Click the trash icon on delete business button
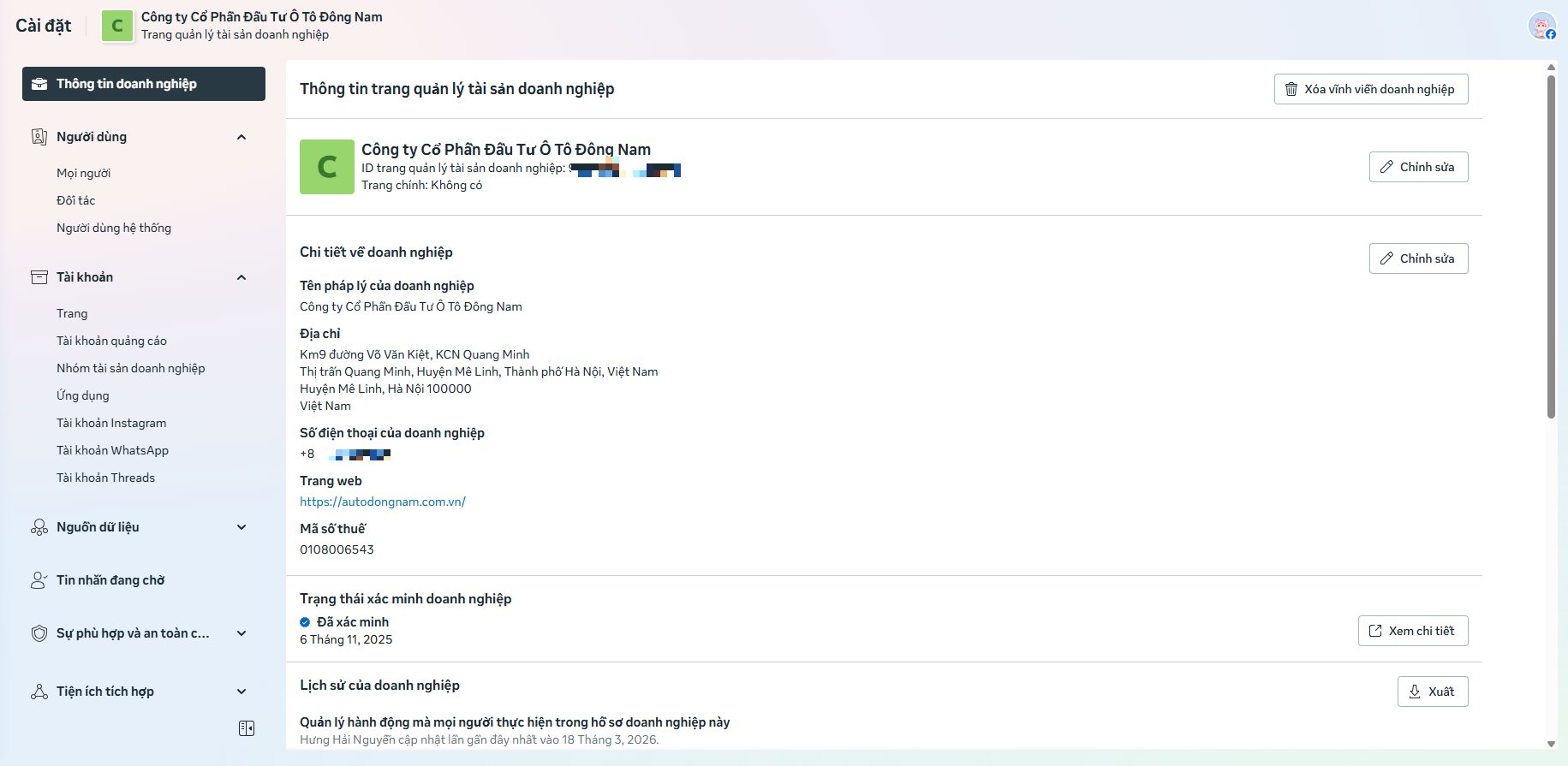 [1291, 89]
